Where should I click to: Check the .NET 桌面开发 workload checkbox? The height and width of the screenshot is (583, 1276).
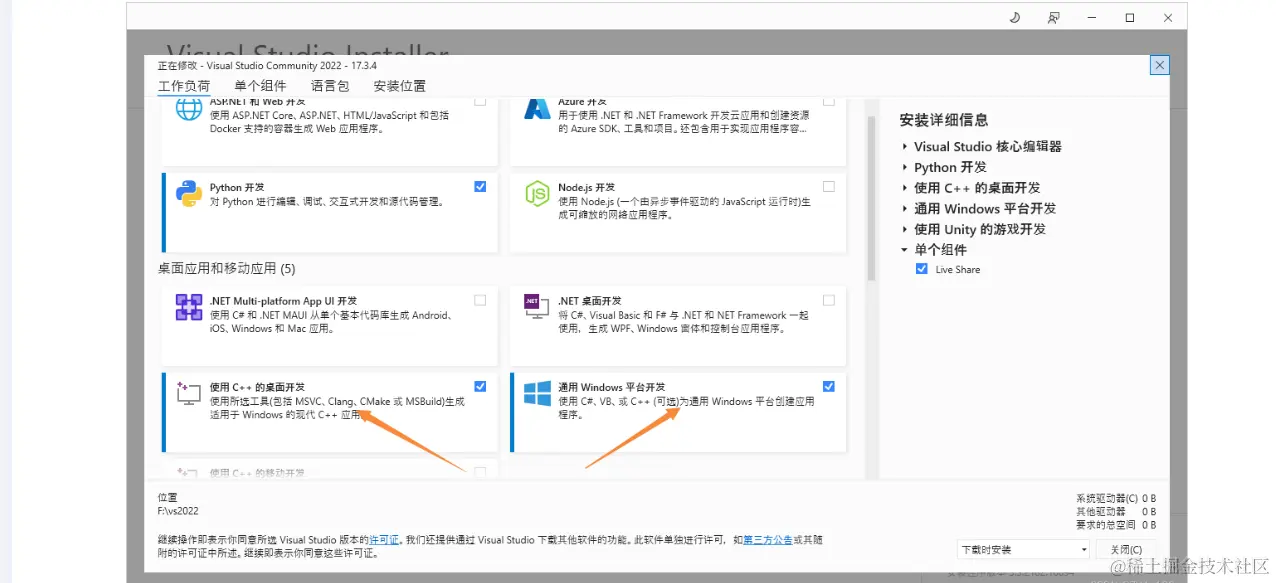pyautogui.click(x=829, y=300)
